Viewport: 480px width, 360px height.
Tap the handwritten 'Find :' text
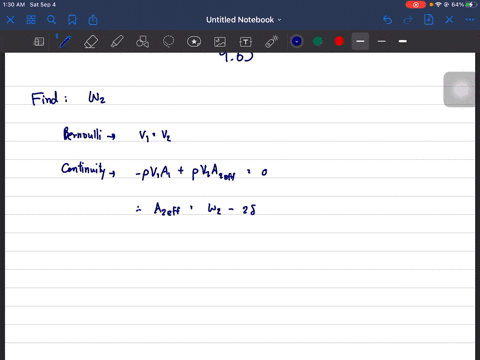pyautogui.click(x=49, y=99)
